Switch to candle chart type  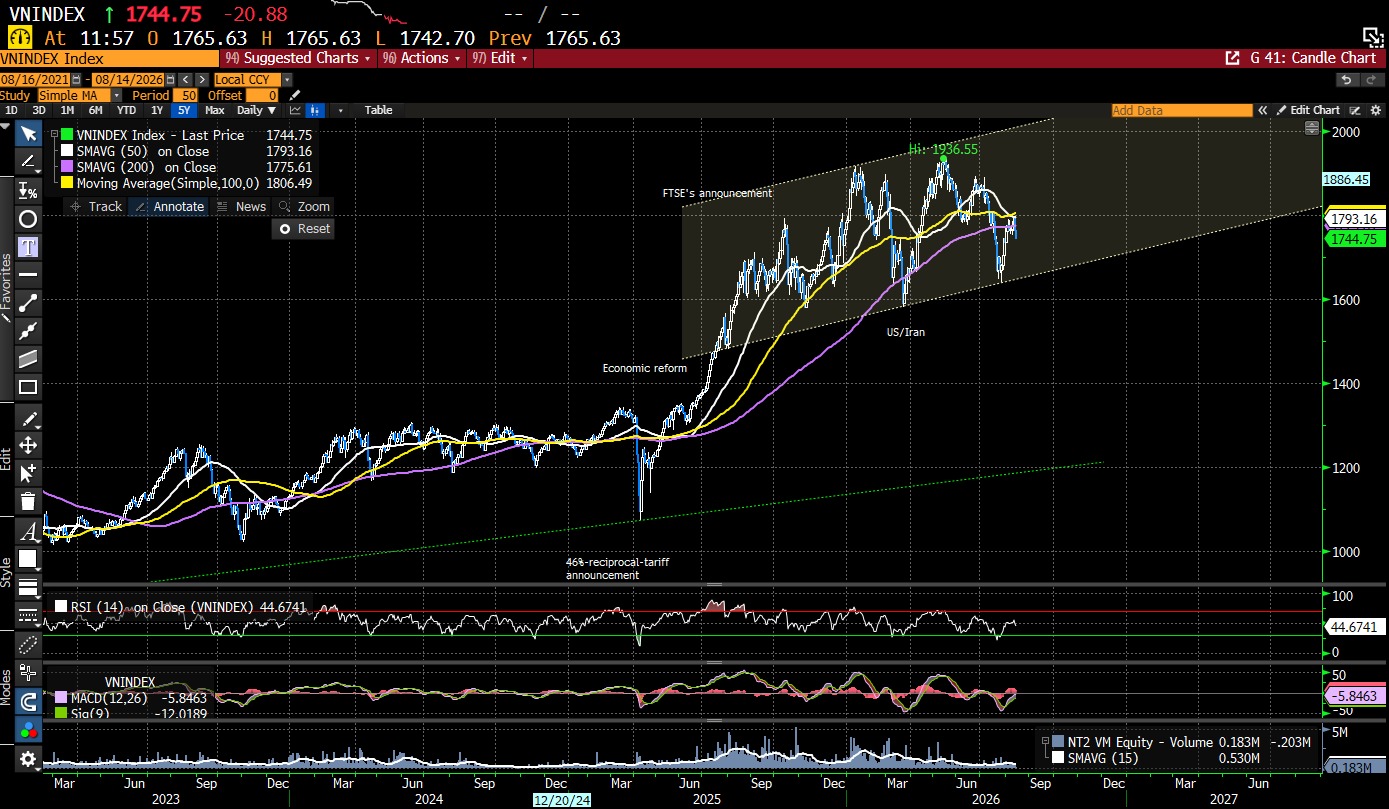pos(315,110)
